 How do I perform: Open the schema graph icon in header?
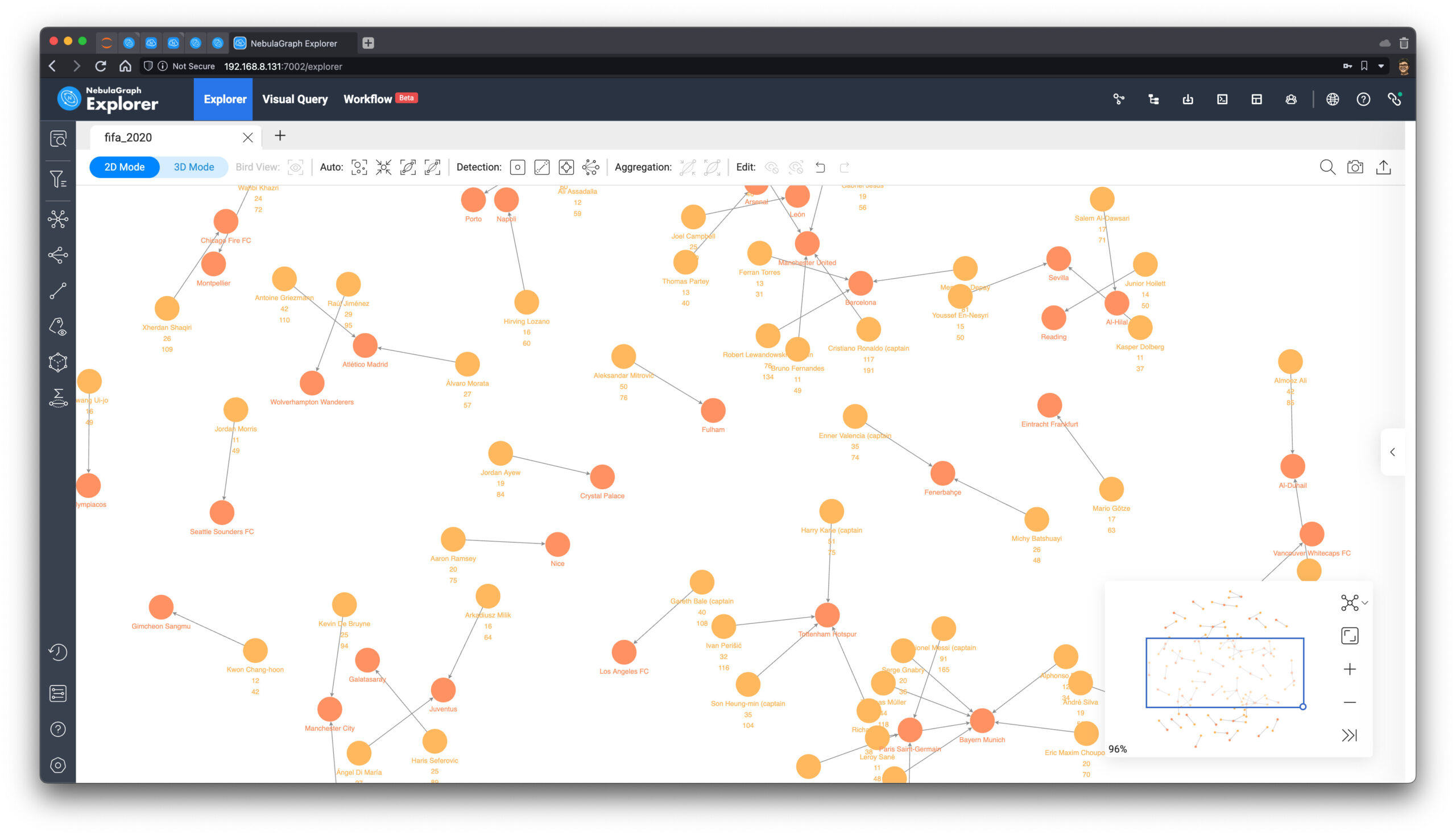(1118, 100)
